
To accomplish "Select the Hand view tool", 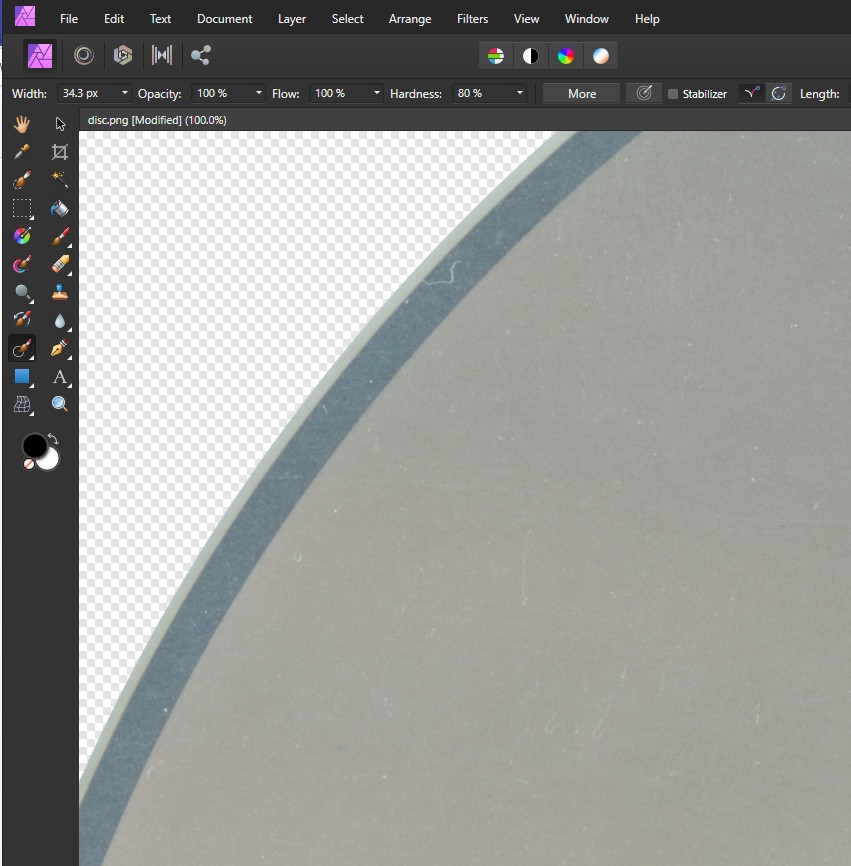I will pos(22,124).
